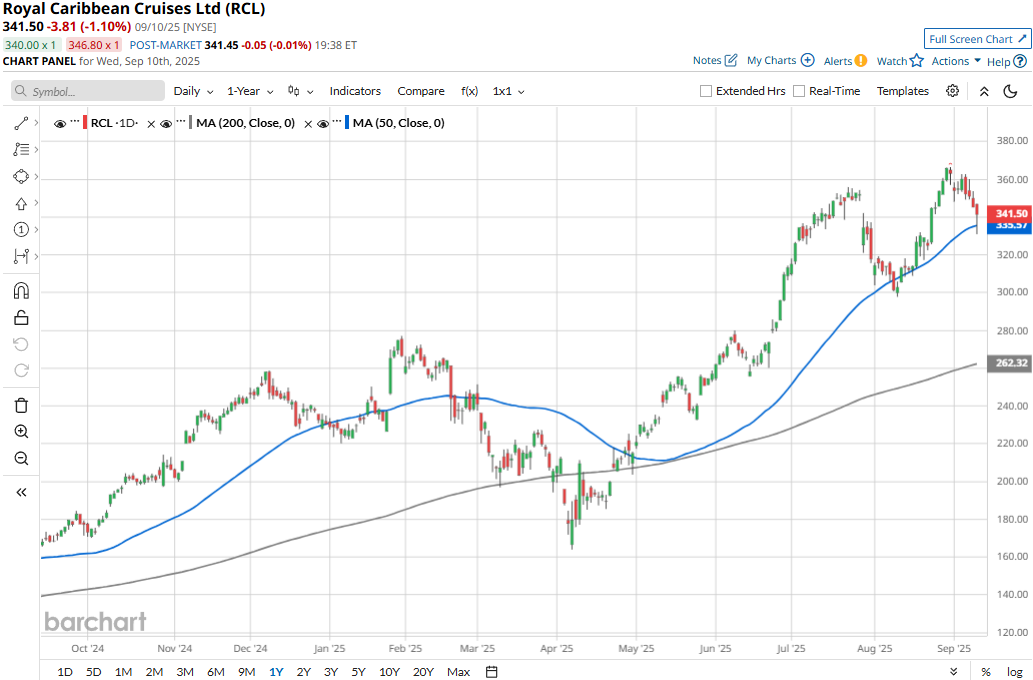Hide the MA (200, Close, 0) line

166,123
